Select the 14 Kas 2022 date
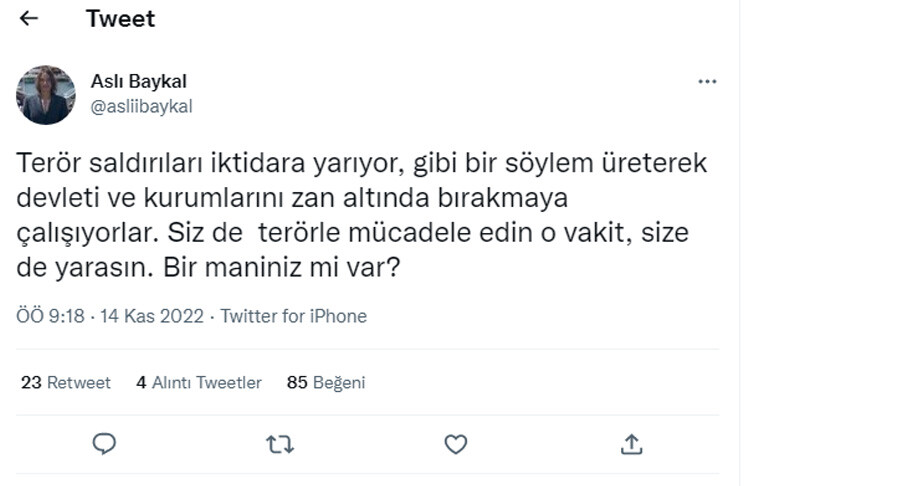This screenshot has width=900, height=486. pyautogui.click(x=151, y=316)
